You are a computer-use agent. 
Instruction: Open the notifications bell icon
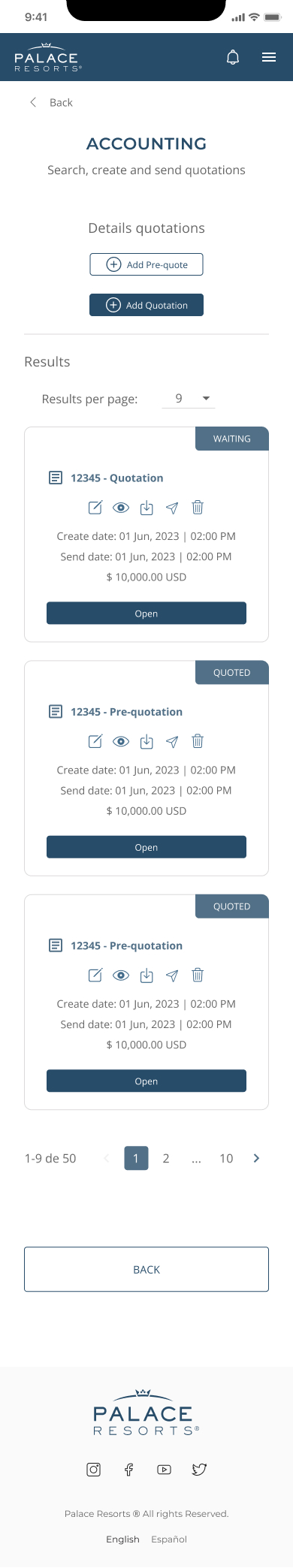(x=233, y=57)
